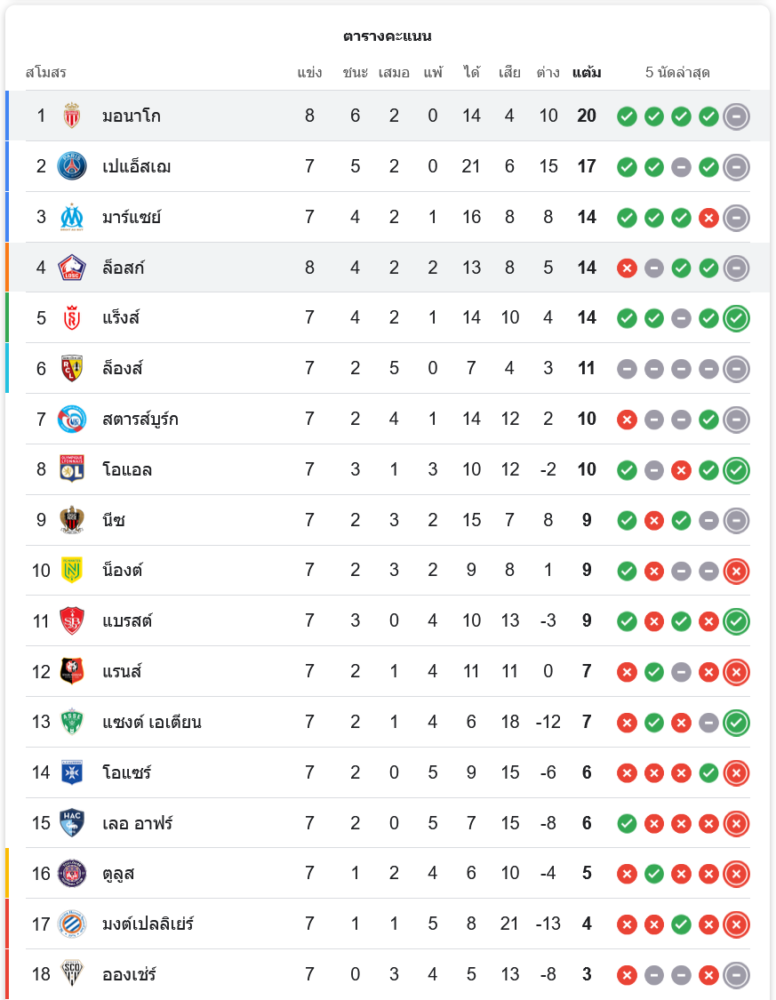Click the Lyon OL club logo
The width and height of the screenshot is (776, 1000).
point(71,469)
